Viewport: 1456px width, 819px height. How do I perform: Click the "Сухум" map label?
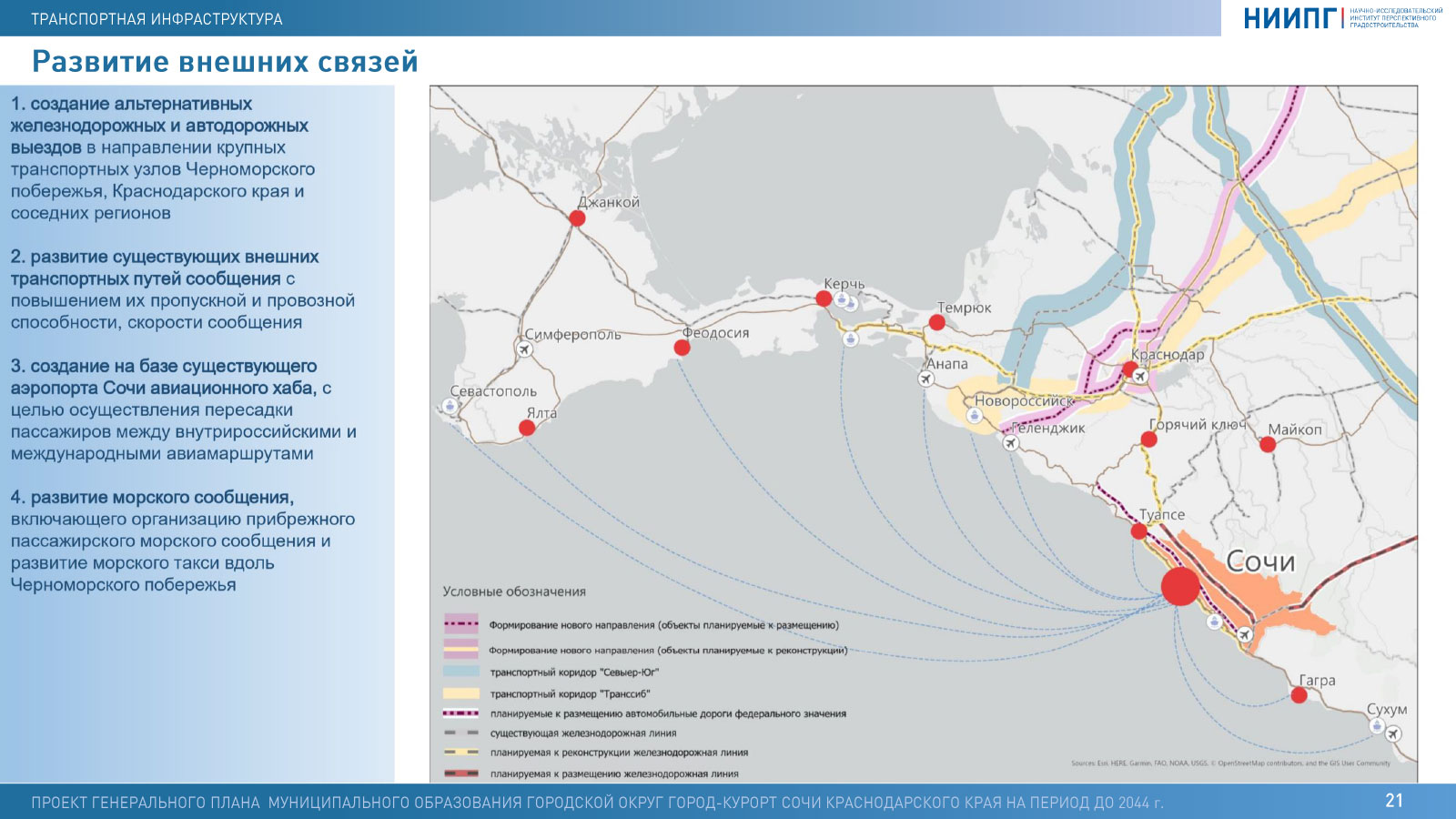(1387, 710)
